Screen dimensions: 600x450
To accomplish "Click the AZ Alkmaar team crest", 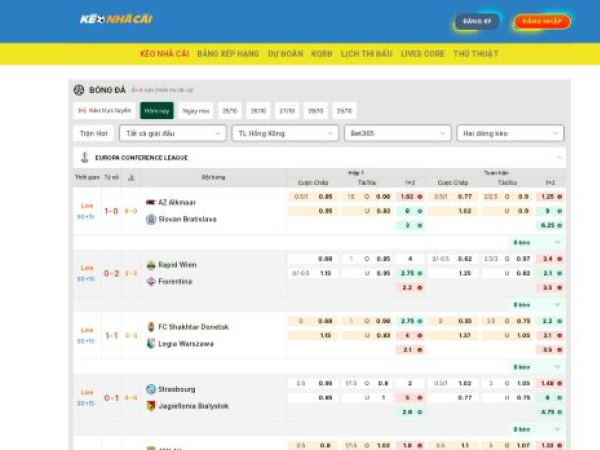I will click(x=151, y=202).
